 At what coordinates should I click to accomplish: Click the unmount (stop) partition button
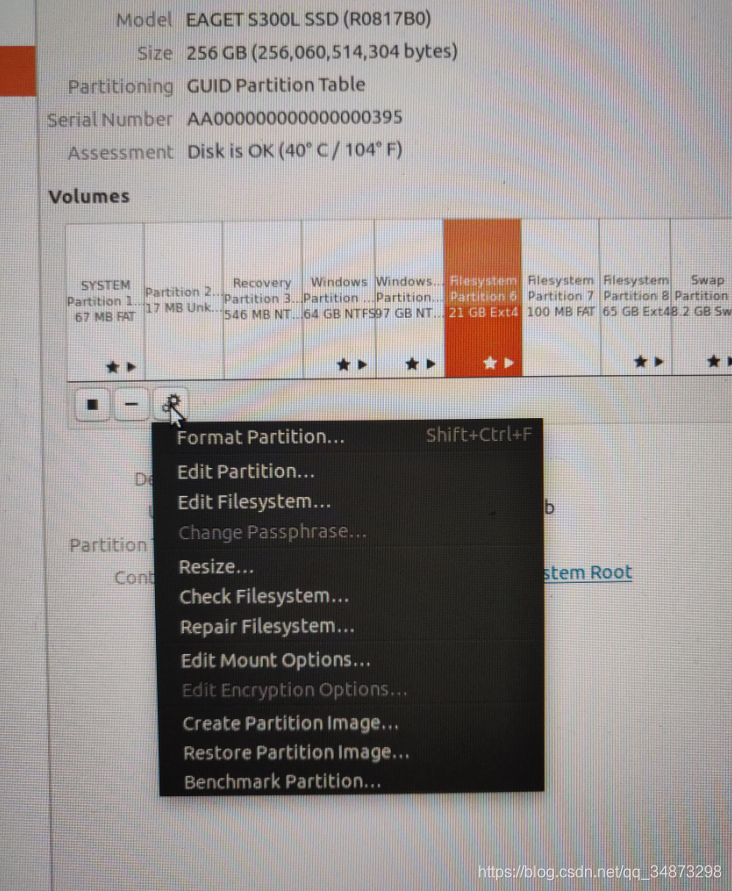(92, 405)
